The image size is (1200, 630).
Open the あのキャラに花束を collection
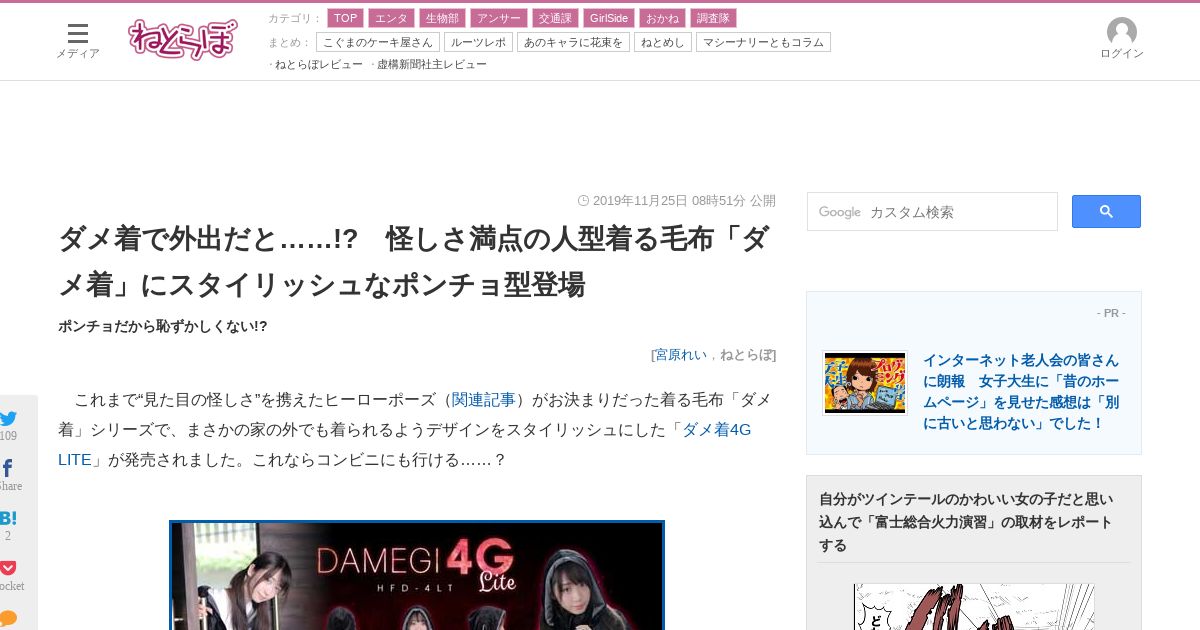(573, 42)
